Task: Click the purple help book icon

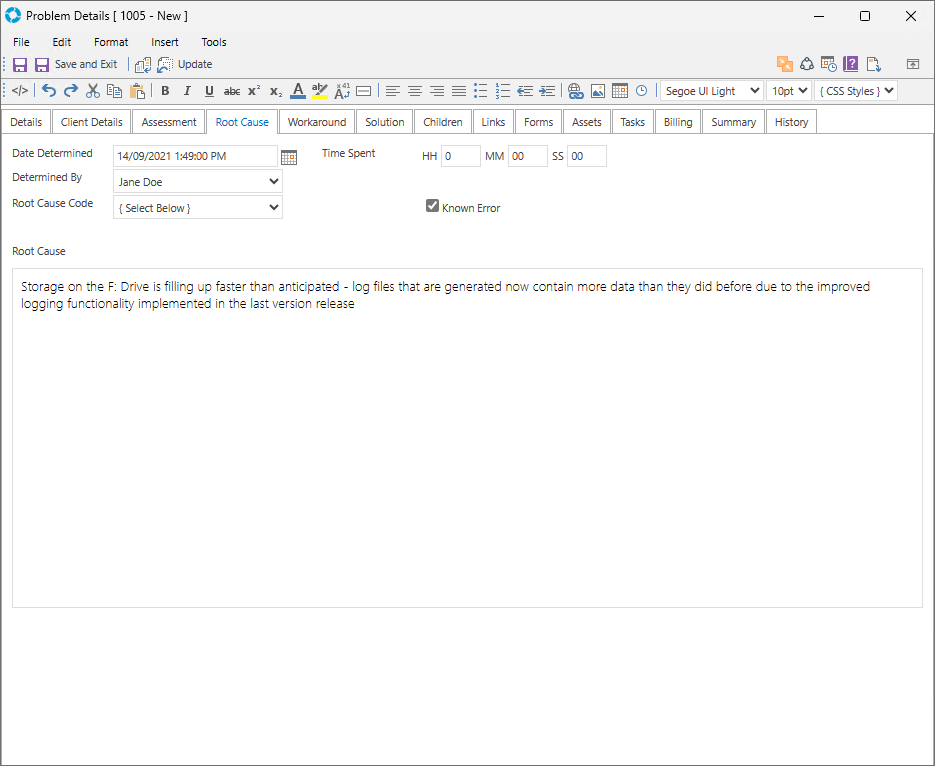Action: pos(851,64)
